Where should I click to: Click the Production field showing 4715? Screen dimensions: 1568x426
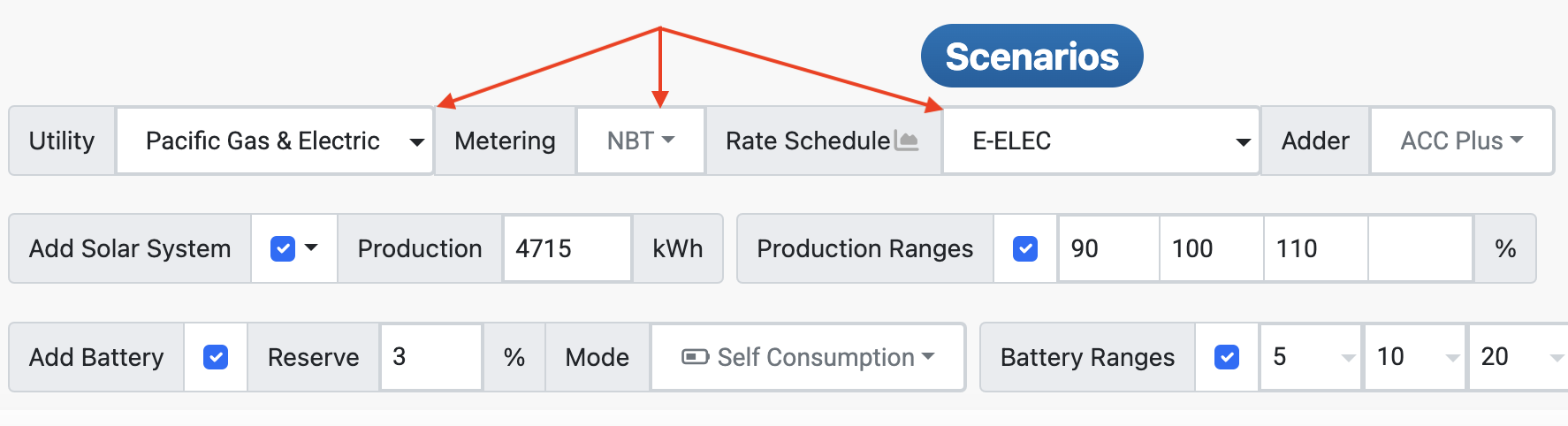tap(567, 249)
